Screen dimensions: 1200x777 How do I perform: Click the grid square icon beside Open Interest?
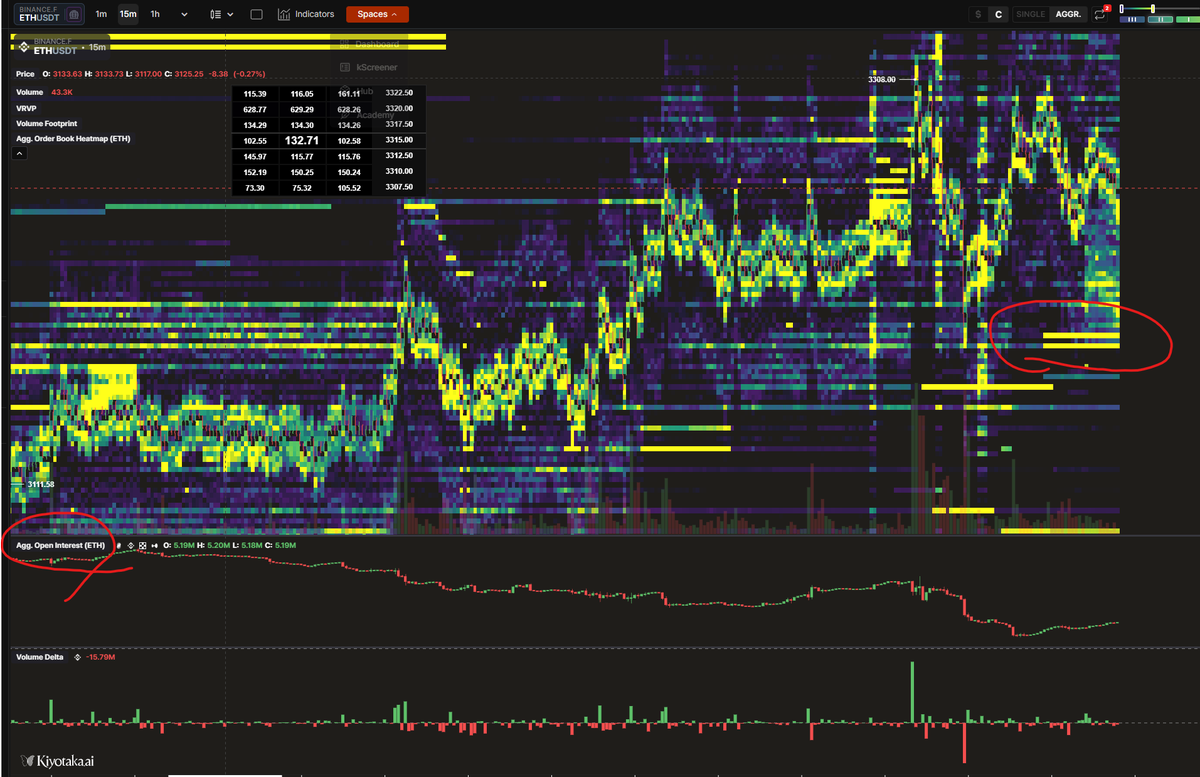click(143, 545)
